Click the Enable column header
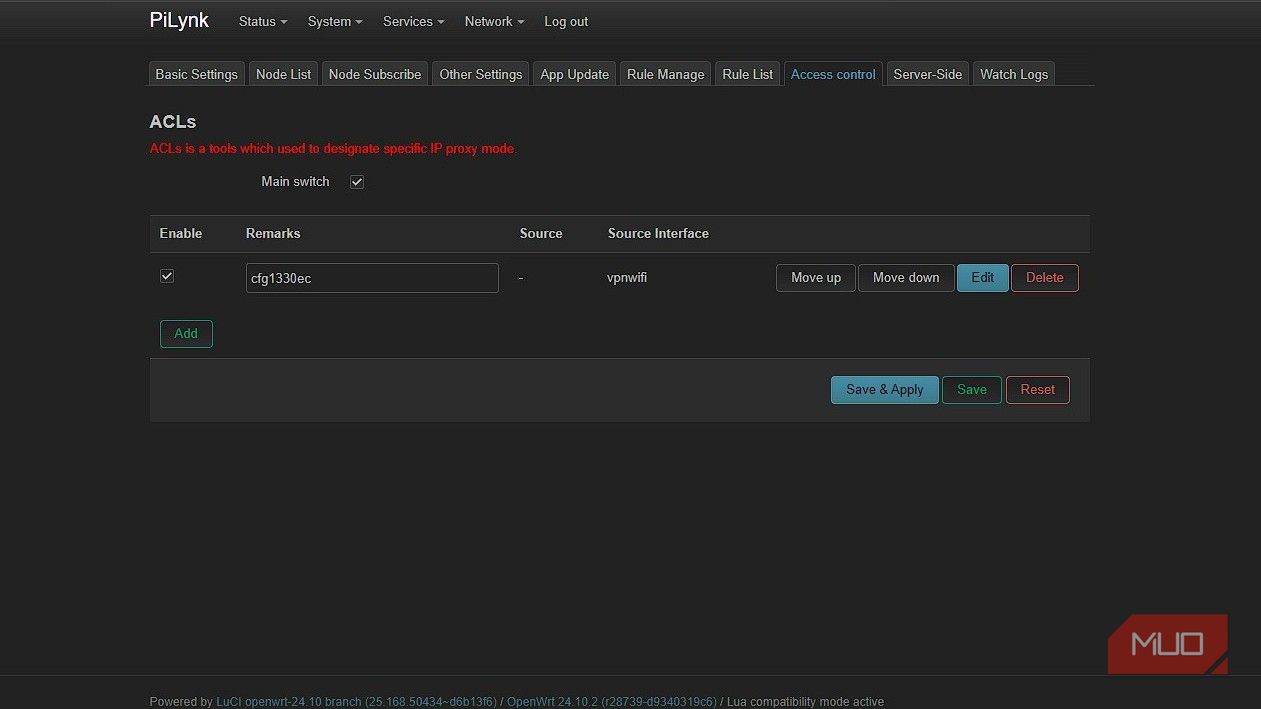 (x=181, y=234)
